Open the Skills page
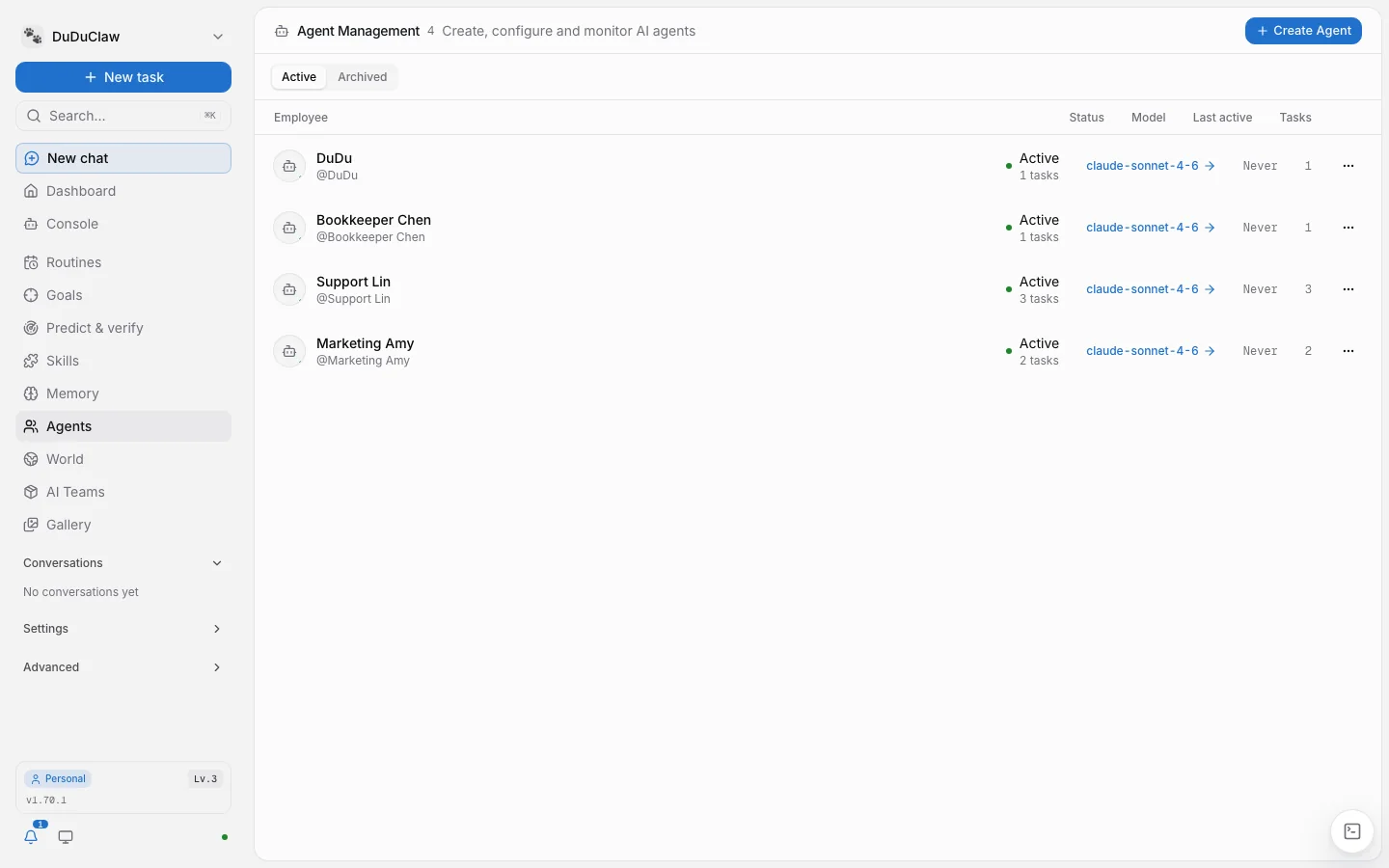 pos(123,361)
